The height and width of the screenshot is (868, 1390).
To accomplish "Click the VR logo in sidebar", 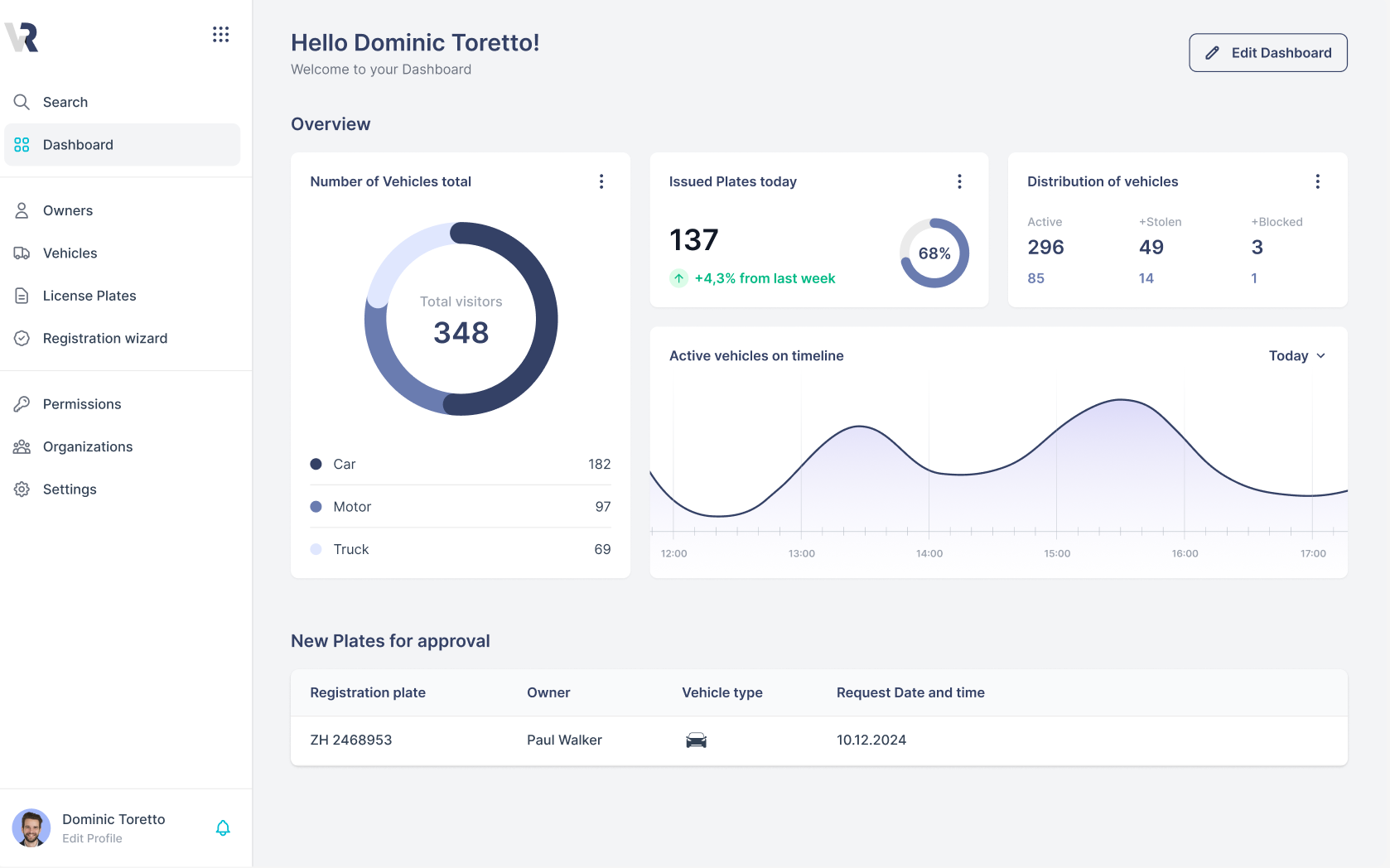I will [22, 37].
